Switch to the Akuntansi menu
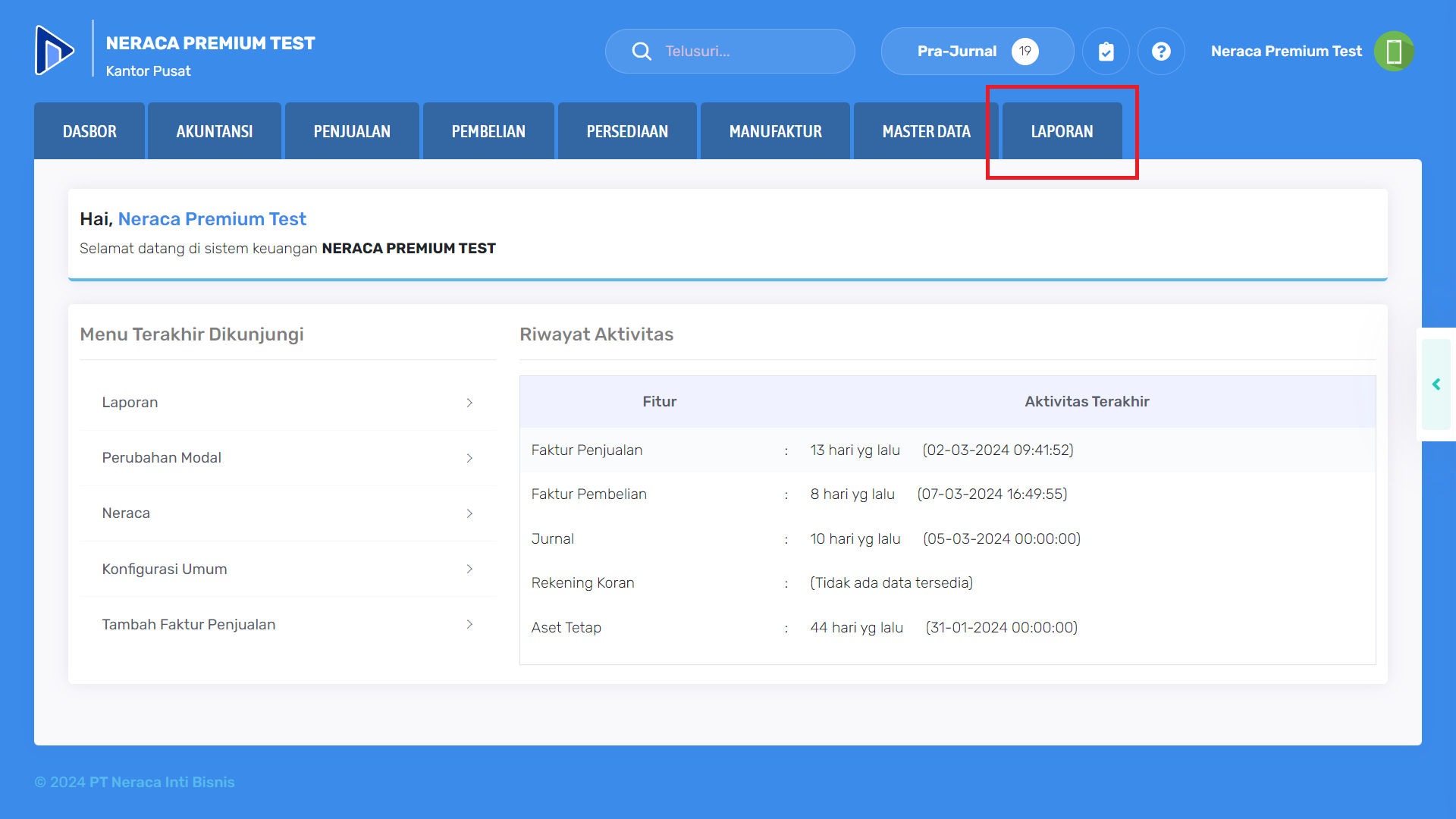 click(x=215, y=131)
